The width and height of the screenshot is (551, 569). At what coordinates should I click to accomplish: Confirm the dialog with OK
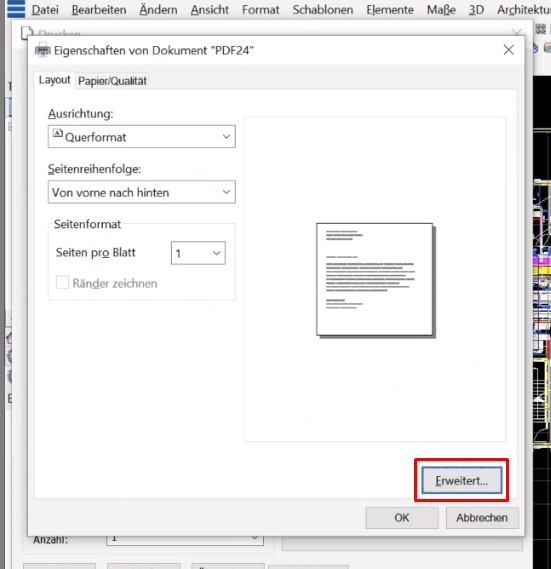click(402, 518)
